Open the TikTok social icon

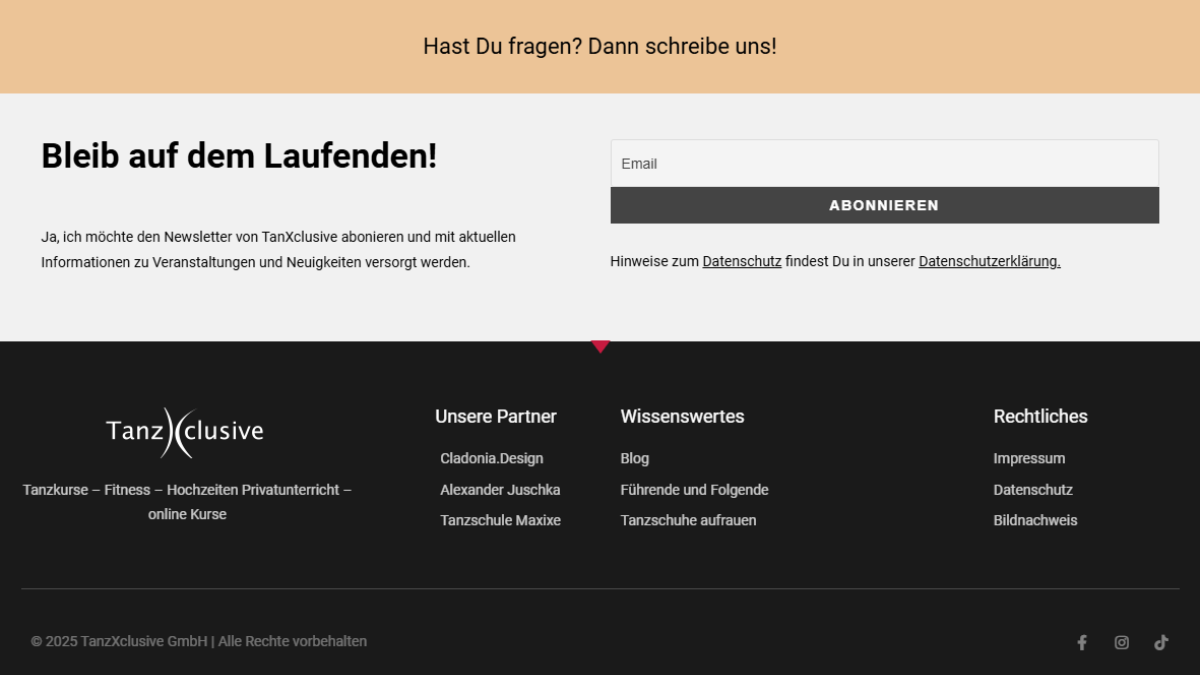[1161, 643]
